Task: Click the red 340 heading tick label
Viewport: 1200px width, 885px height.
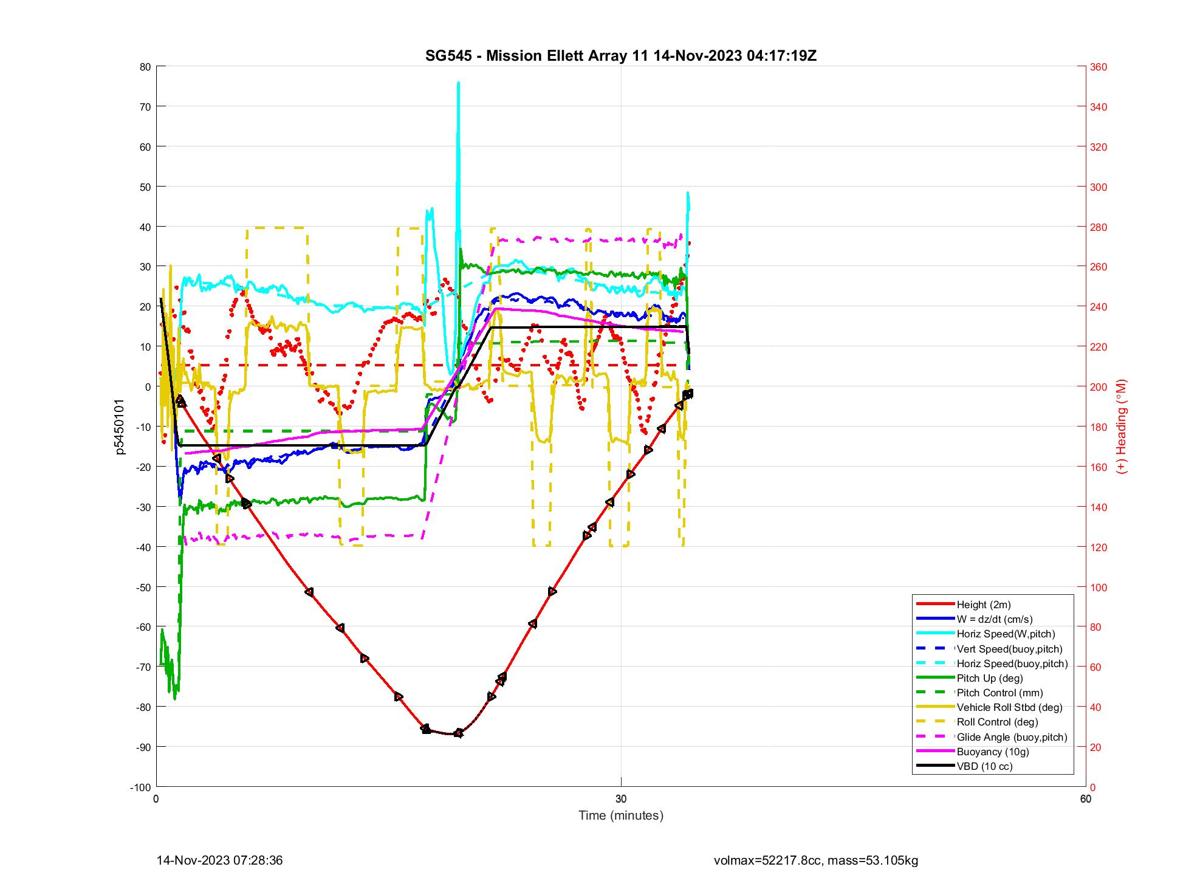Action: pyautogui.click(x=1100, y=107)
